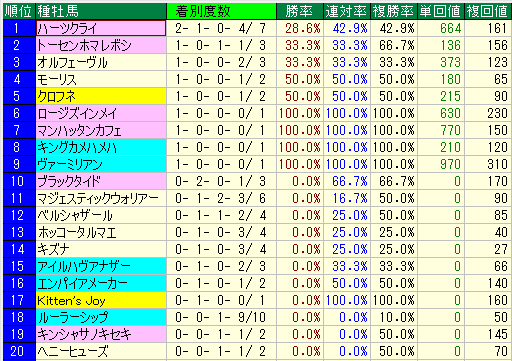Click アイルハヴアナザー's 0- 1- 0- 2/ 3 record
Image resolution: width=512 pixels, height=361 pixels.
point(221,266)
